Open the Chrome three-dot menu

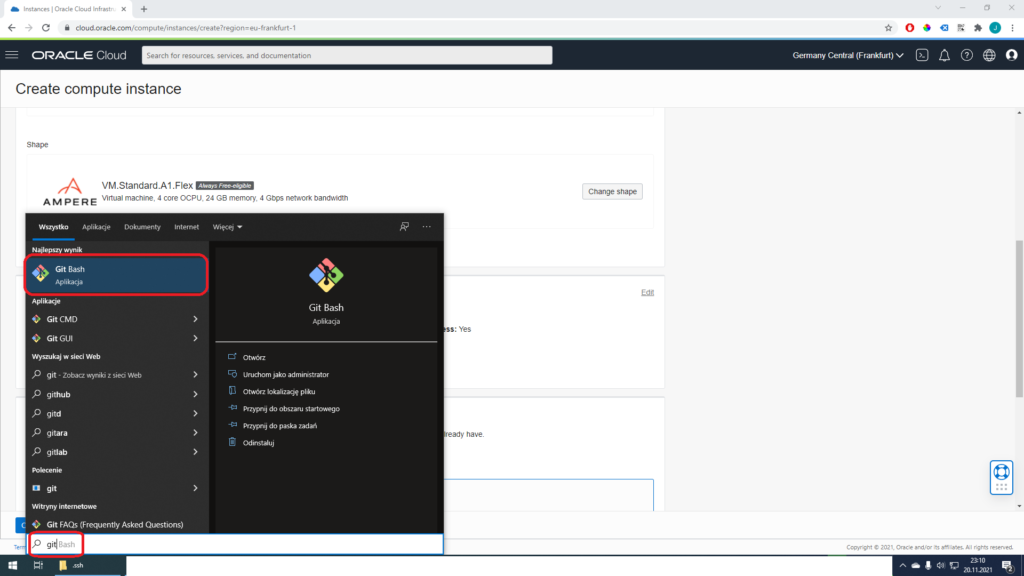tap(1012, 27)
